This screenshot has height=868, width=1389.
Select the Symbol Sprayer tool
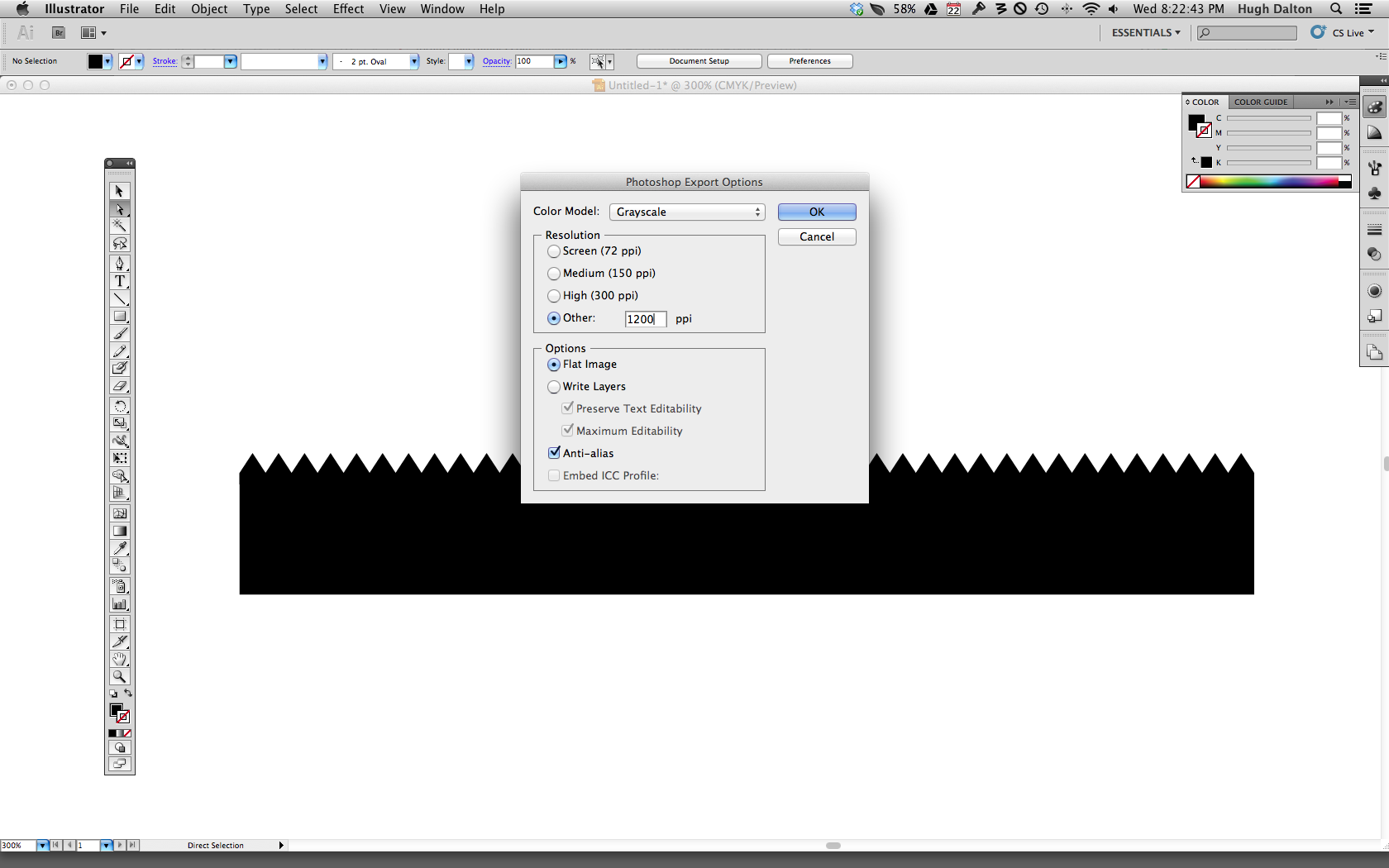(x=120, y=586)
